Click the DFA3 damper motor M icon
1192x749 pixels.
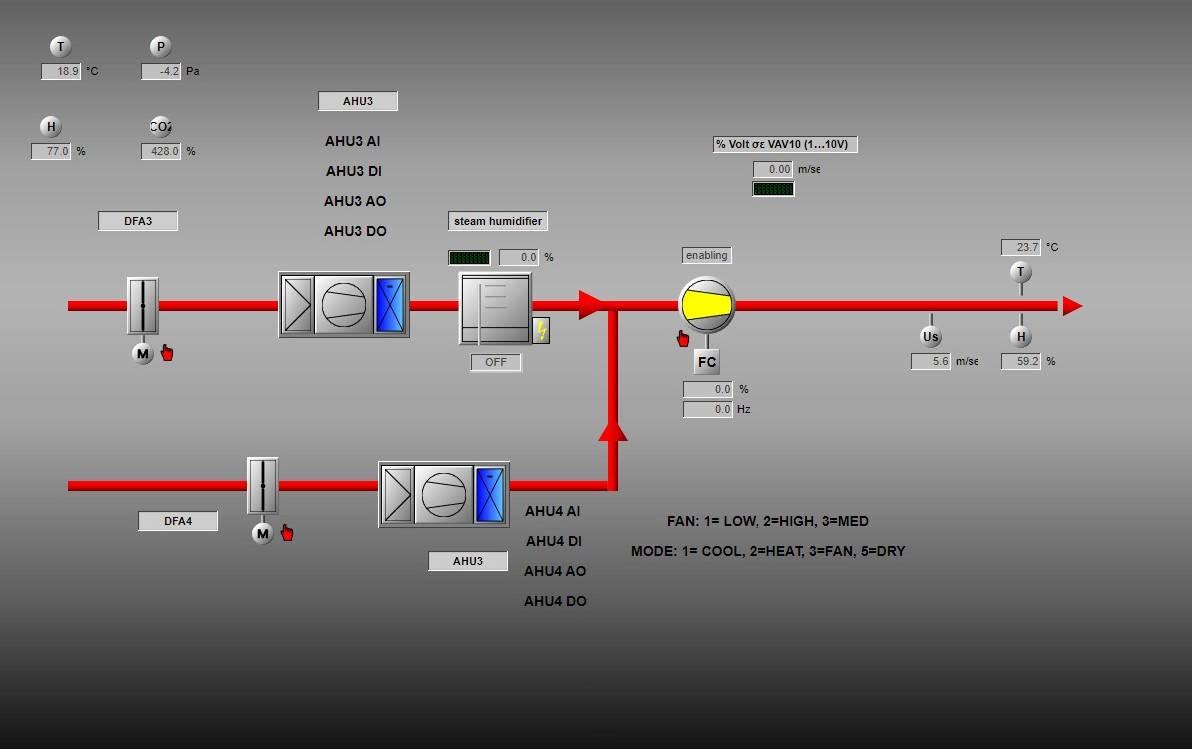pyautogui.click(x=143, y=353)
